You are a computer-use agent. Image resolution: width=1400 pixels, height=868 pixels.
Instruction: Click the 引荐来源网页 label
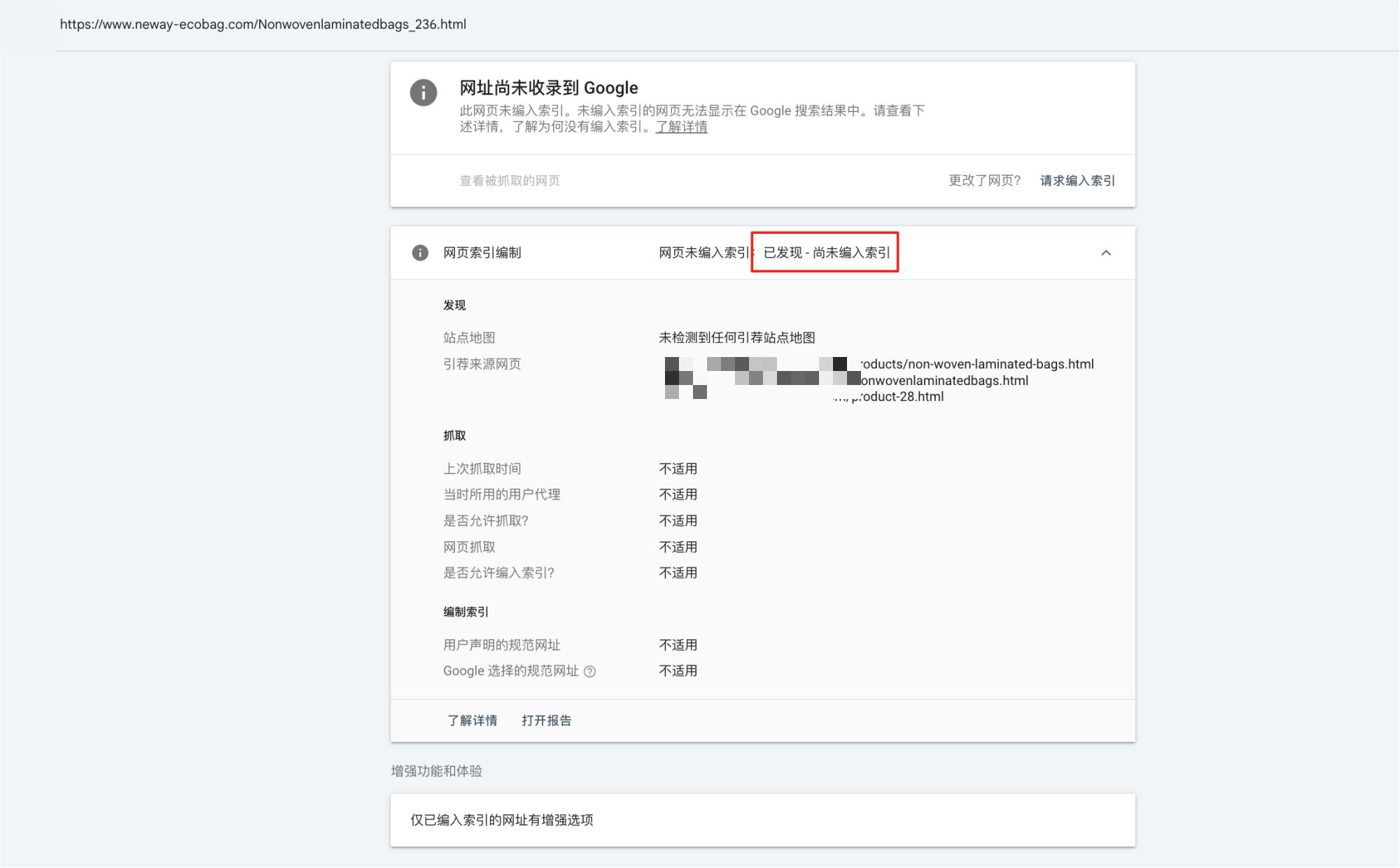(482, 364)
